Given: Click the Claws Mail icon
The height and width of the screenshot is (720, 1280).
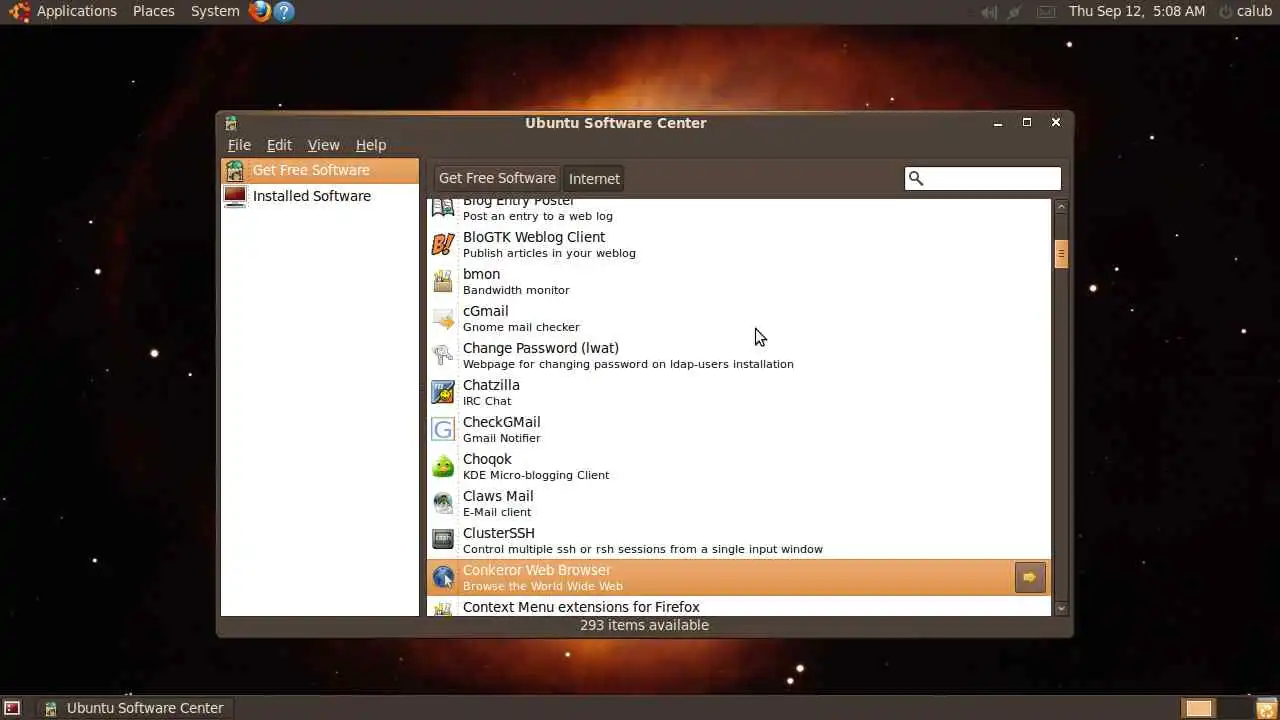Looking at the screenshot, I should point(443,503).
